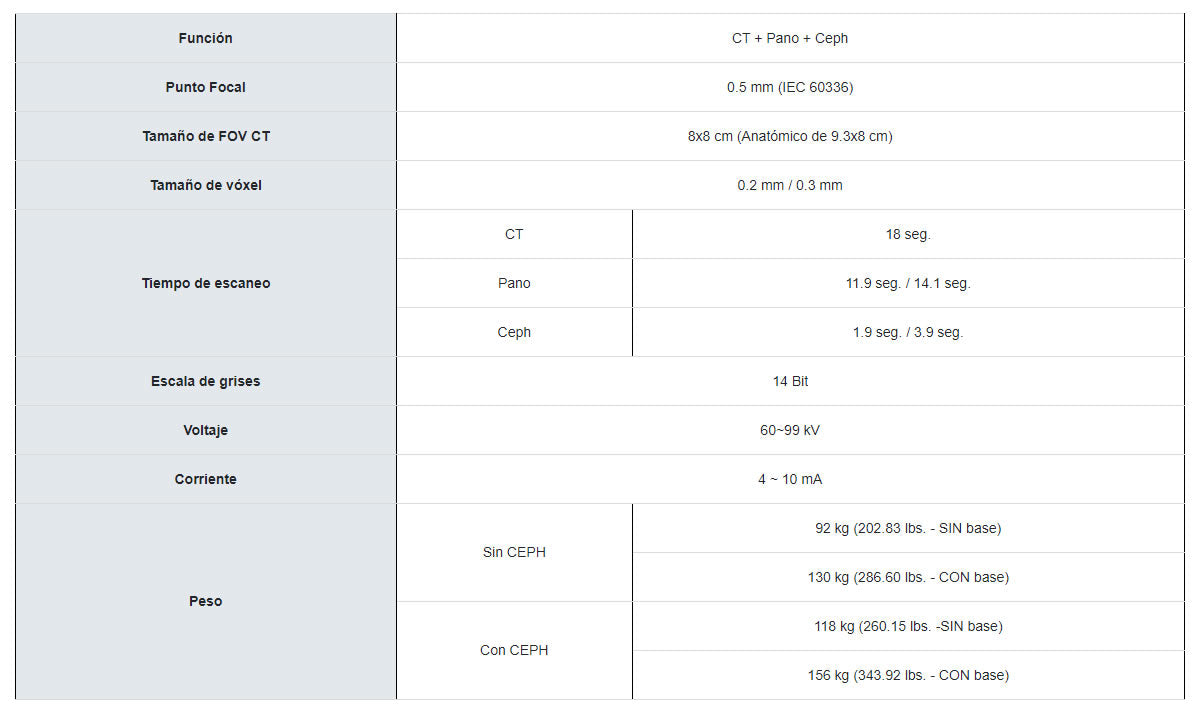Viewport: 1203px width, 714px height.
Task: Select the 18 seg. CT scan time
Action: (x=908, y=234)
